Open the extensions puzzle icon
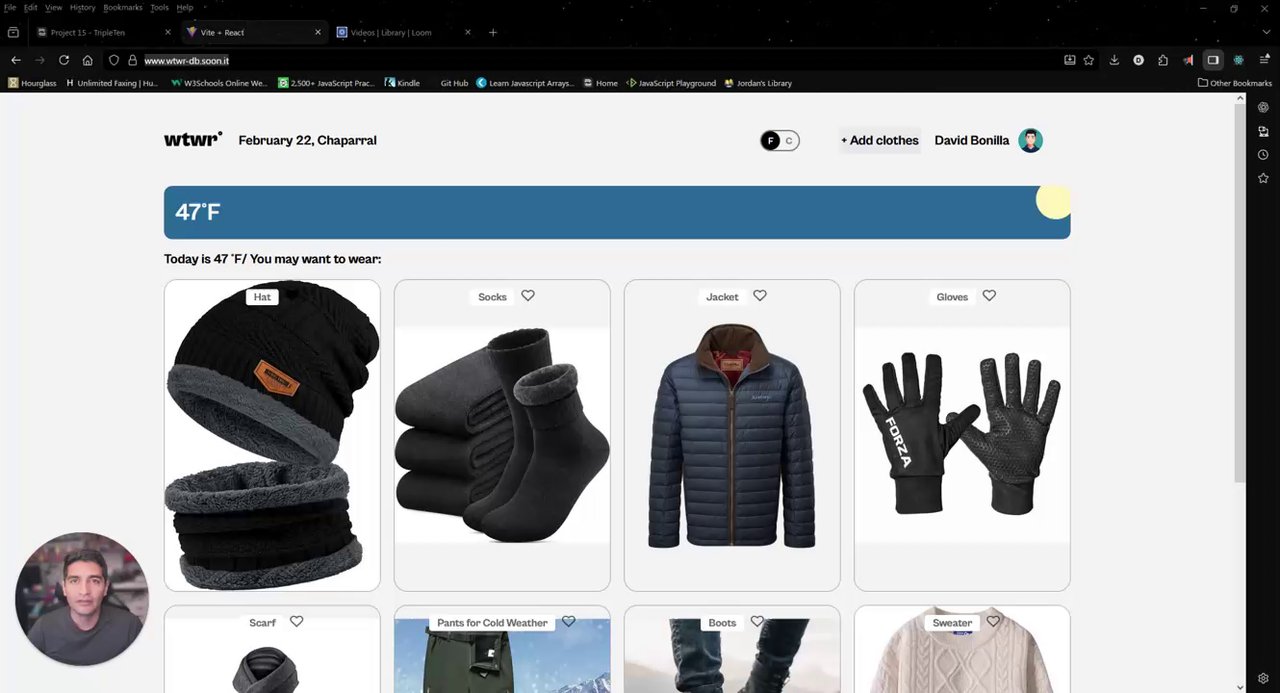Viewport: 1280px width, 693px height. (x=1163, y=60)
